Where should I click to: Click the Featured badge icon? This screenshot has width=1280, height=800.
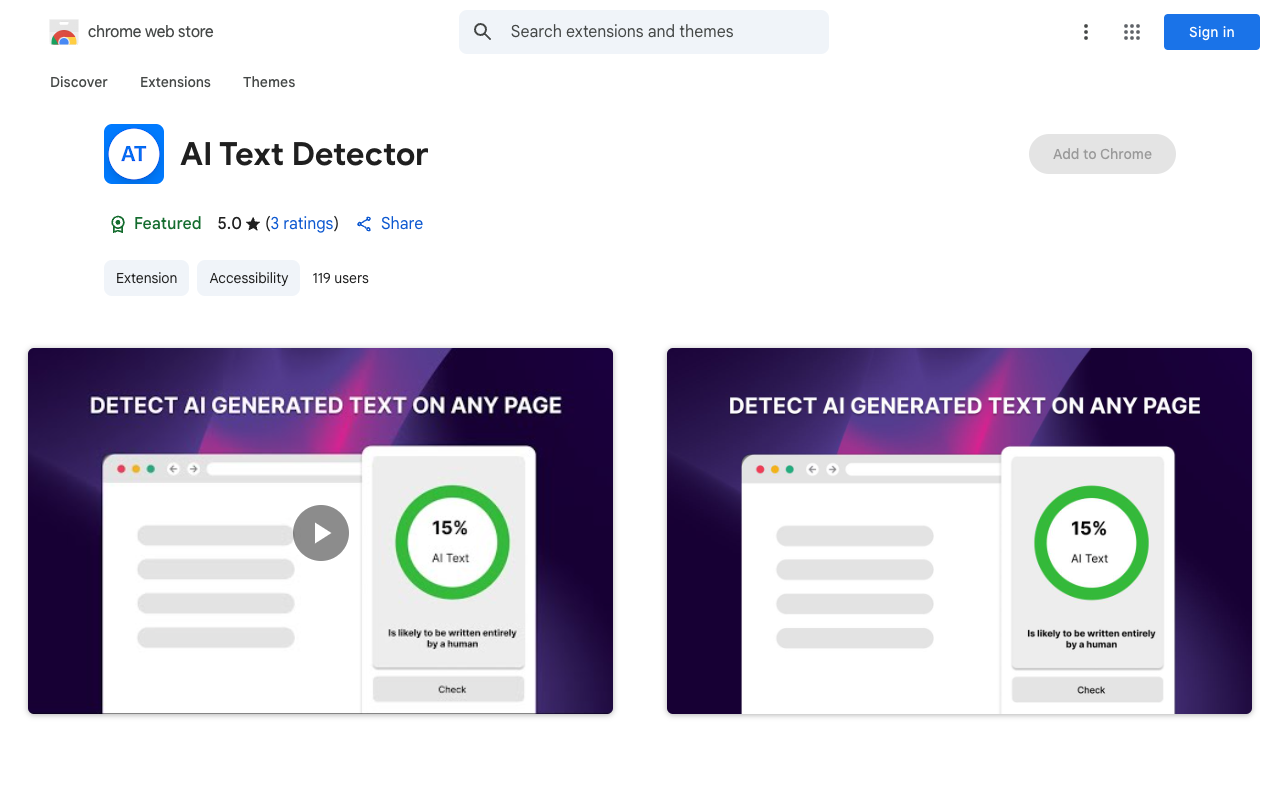pyautogui.click(x=118, y=224)
